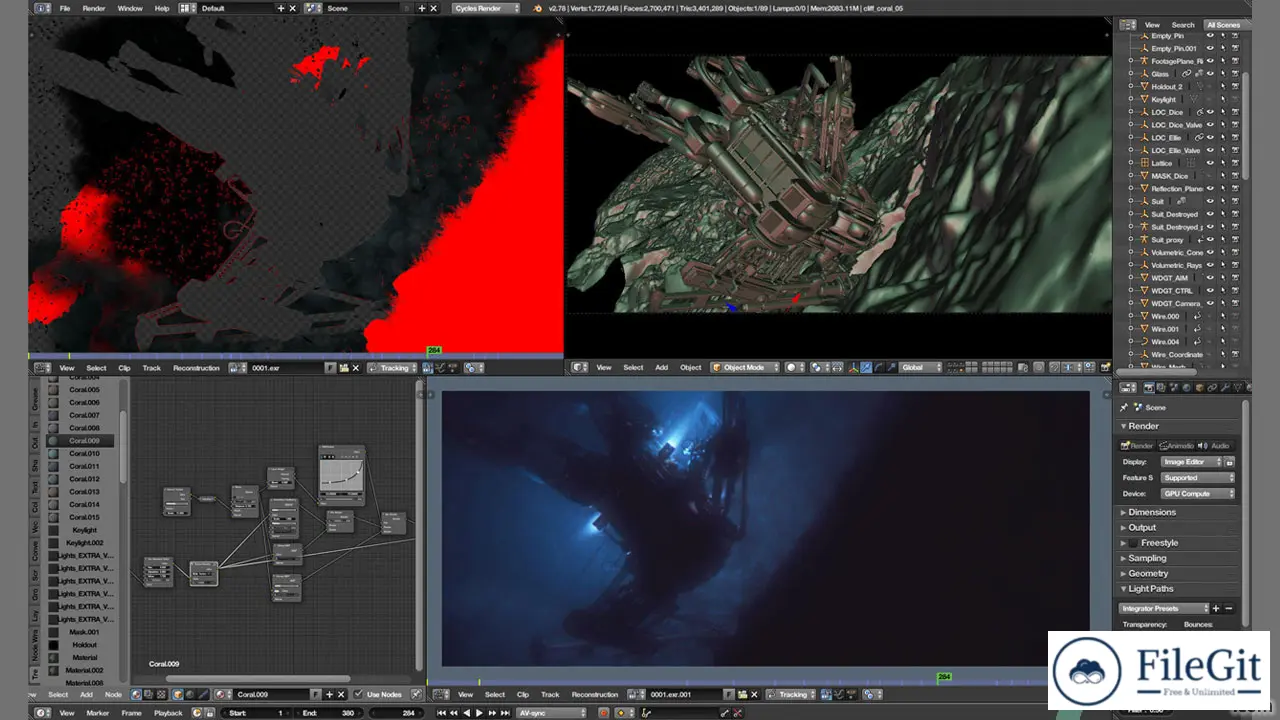Add new screen layout with plus
The height and width of the screenshot is (720, 1280).
tap(281, 8)
